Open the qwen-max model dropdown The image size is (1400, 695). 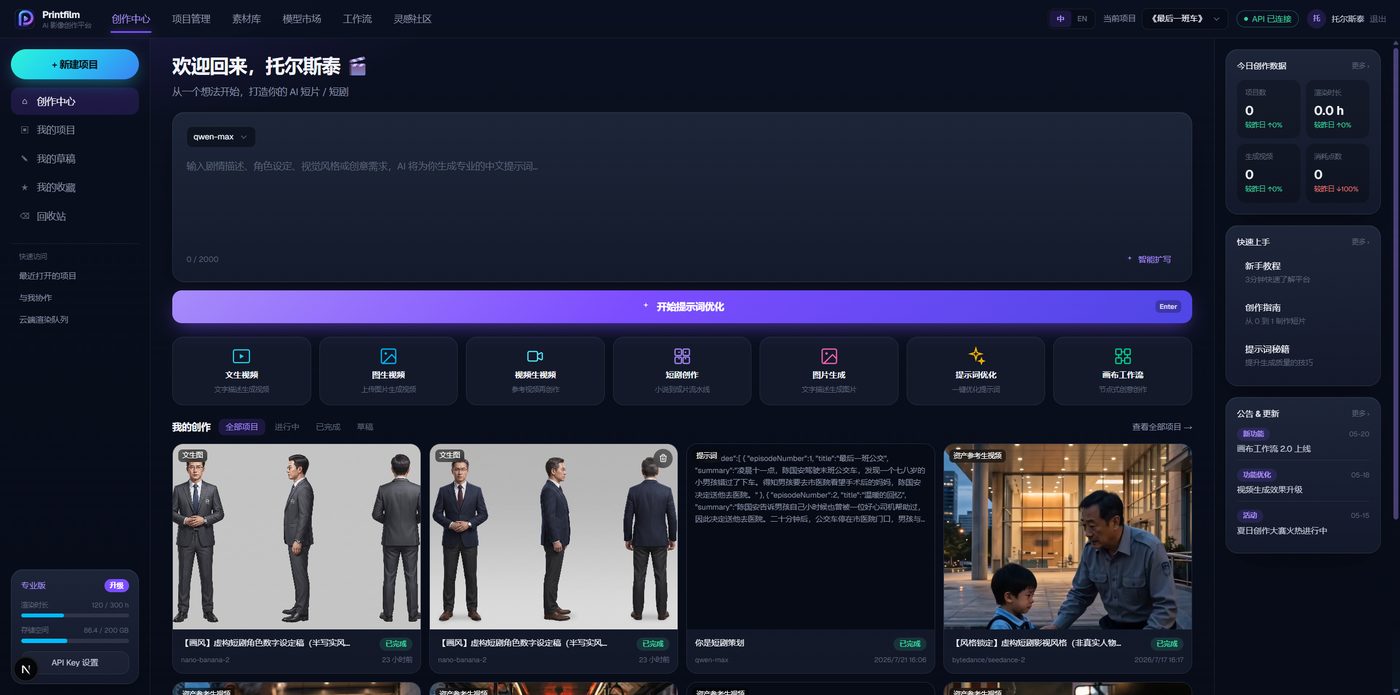click(x=221, y=137)
